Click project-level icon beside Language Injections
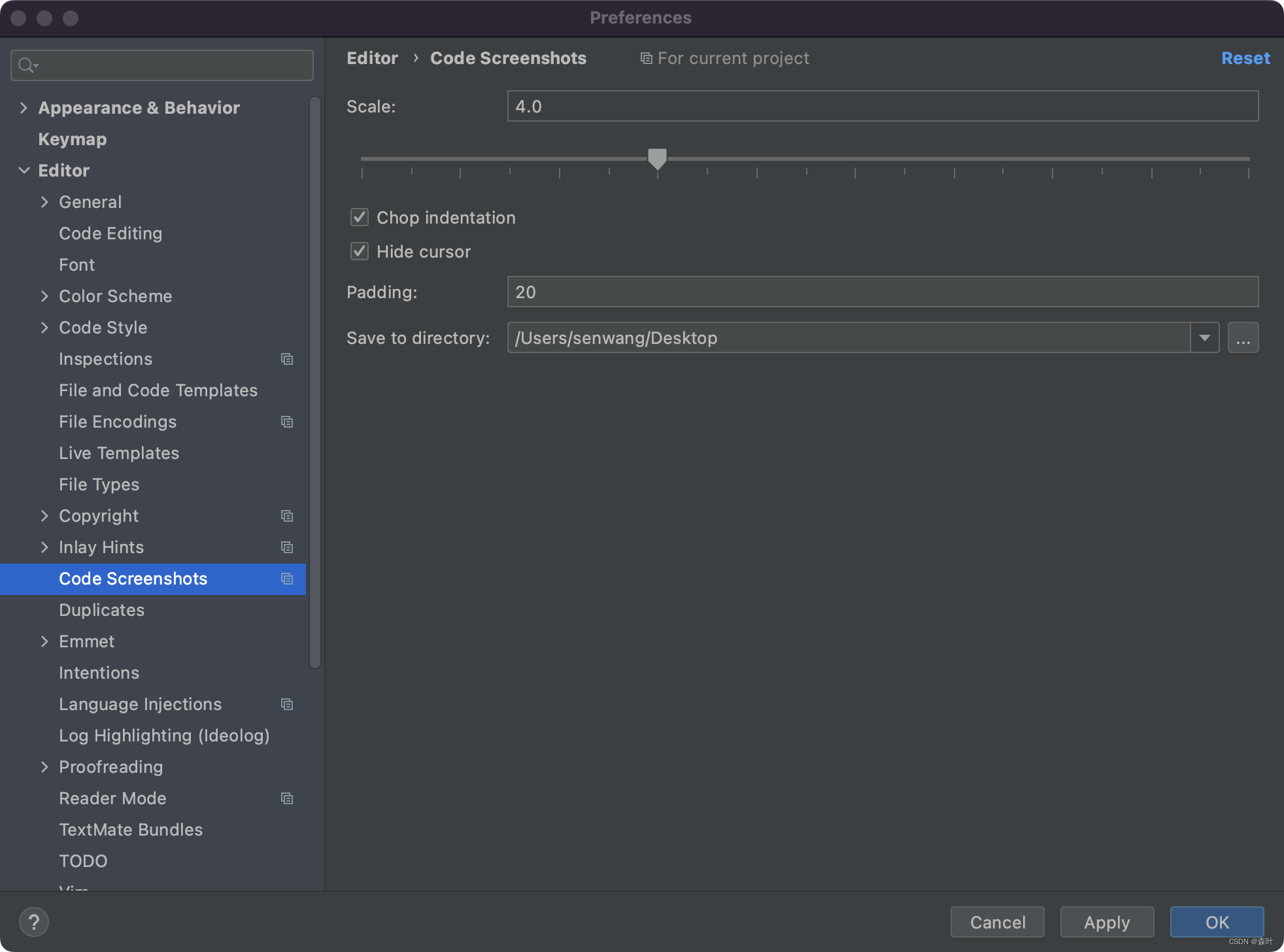This screenshot has width=1284, height=952. pyautogui.click(x=286, y=704)
